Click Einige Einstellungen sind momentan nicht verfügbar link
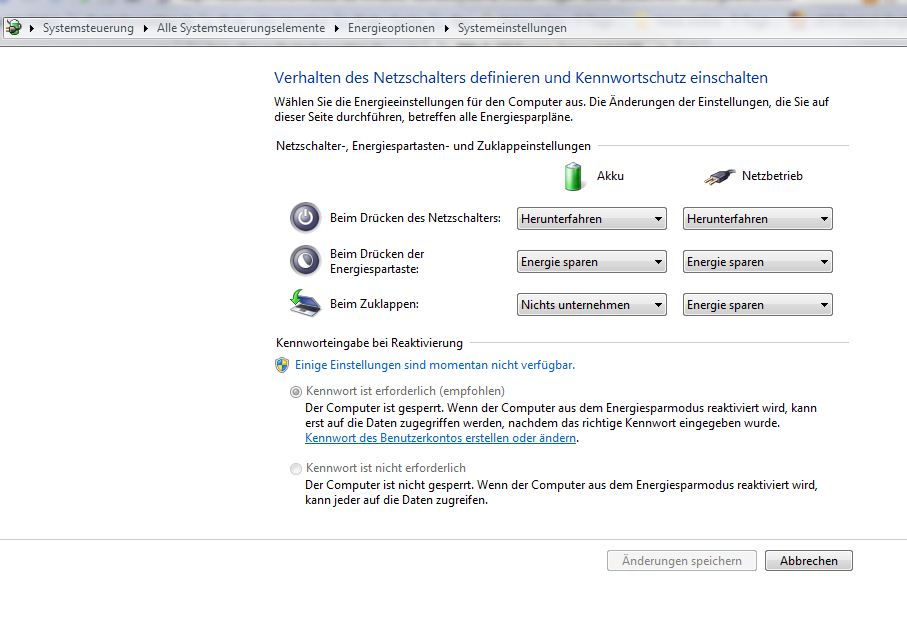The height and width of the screenshot is (619, 907). pyautogui.click(x=434, y=365)
